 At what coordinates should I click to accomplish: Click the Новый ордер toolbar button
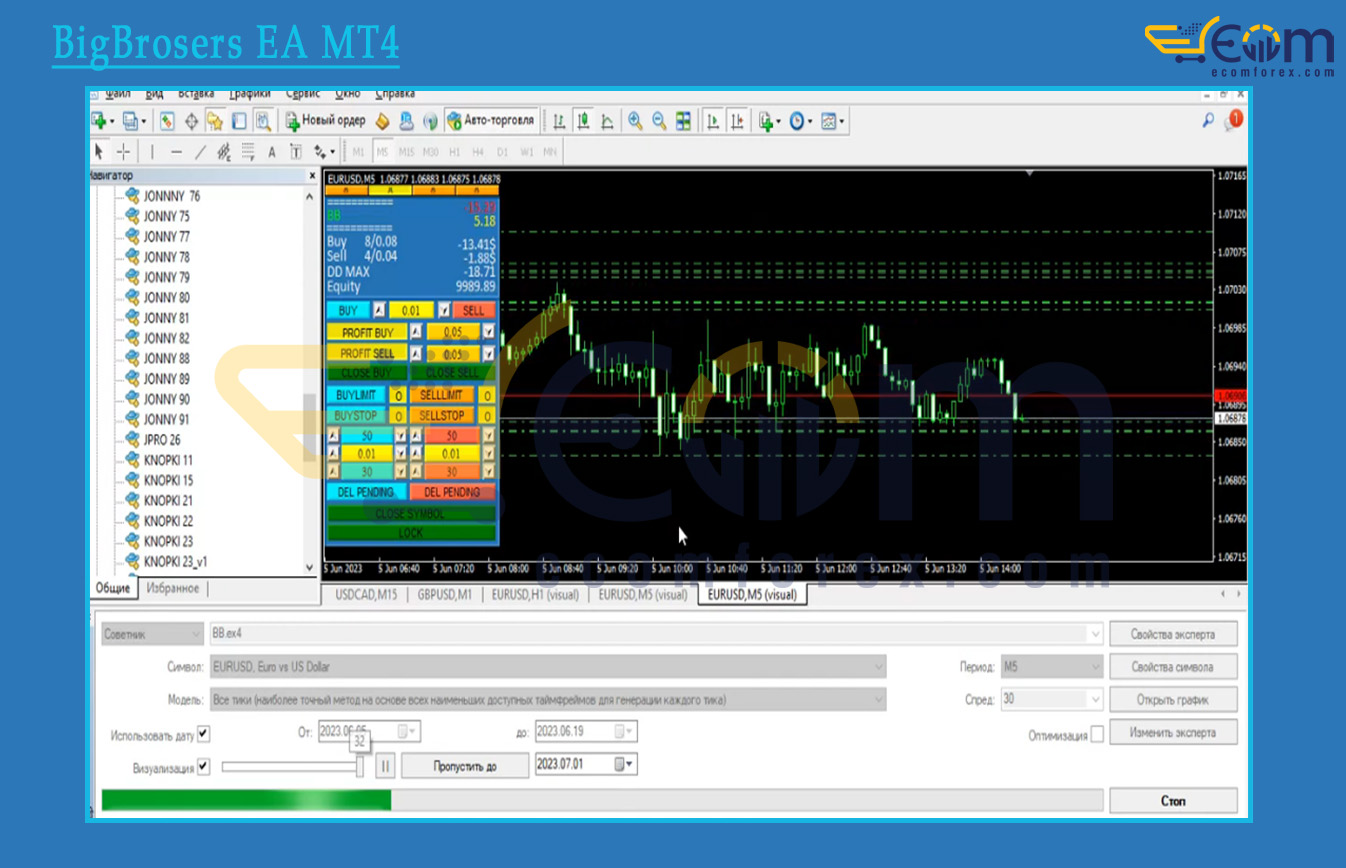[x=326, y=121]
